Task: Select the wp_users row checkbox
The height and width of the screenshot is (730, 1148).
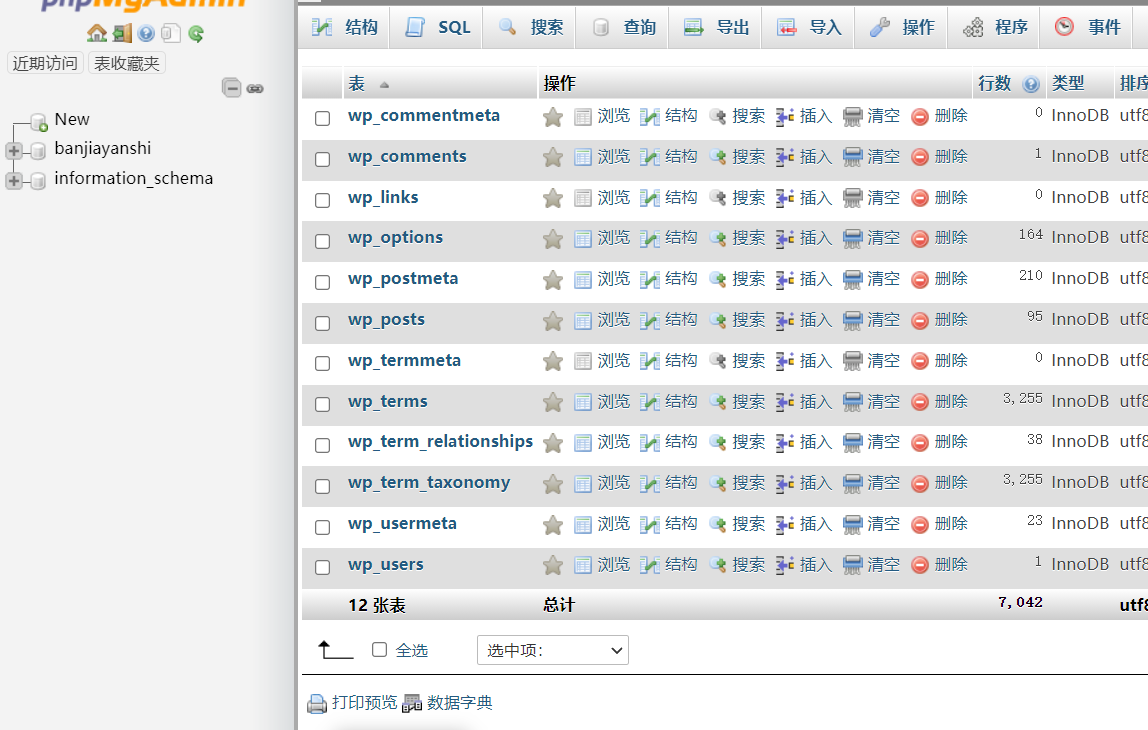Action: [x=322, y=567]
